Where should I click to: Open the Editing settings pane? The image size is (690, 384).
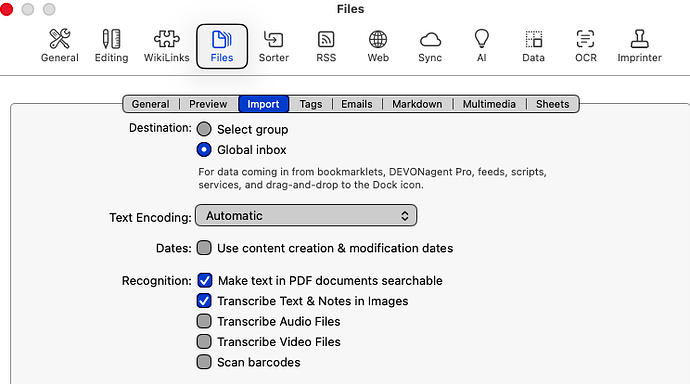point(111,46)
